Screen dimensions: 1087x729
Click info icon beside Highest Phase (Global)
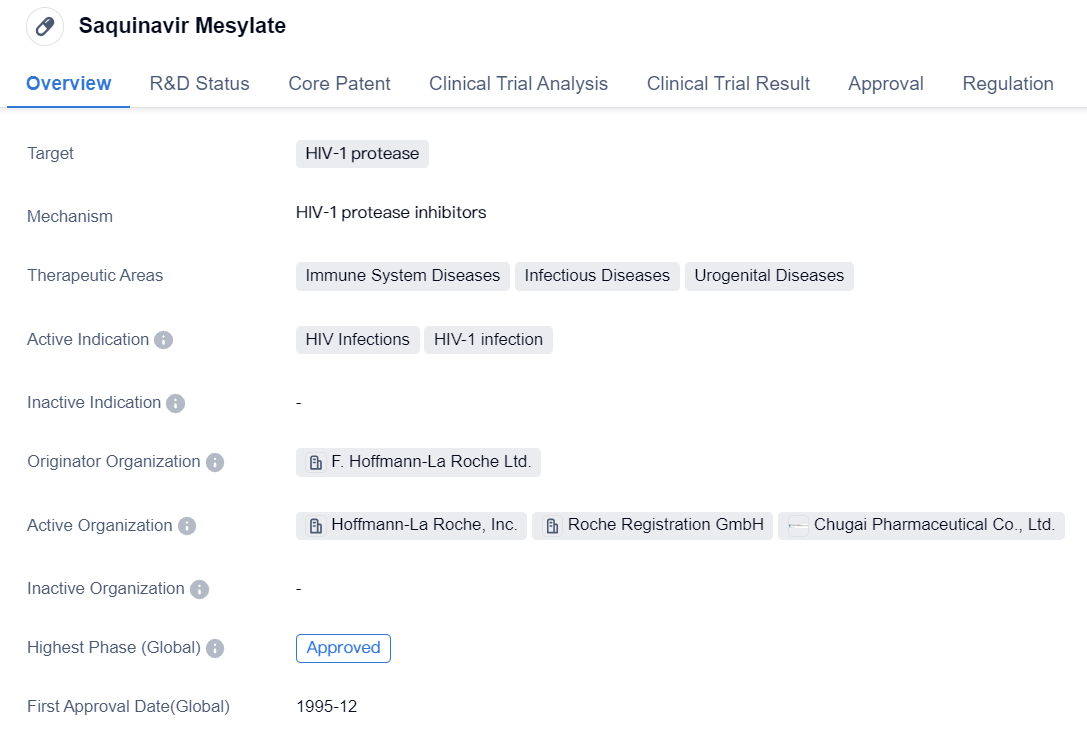pos(215,648)
